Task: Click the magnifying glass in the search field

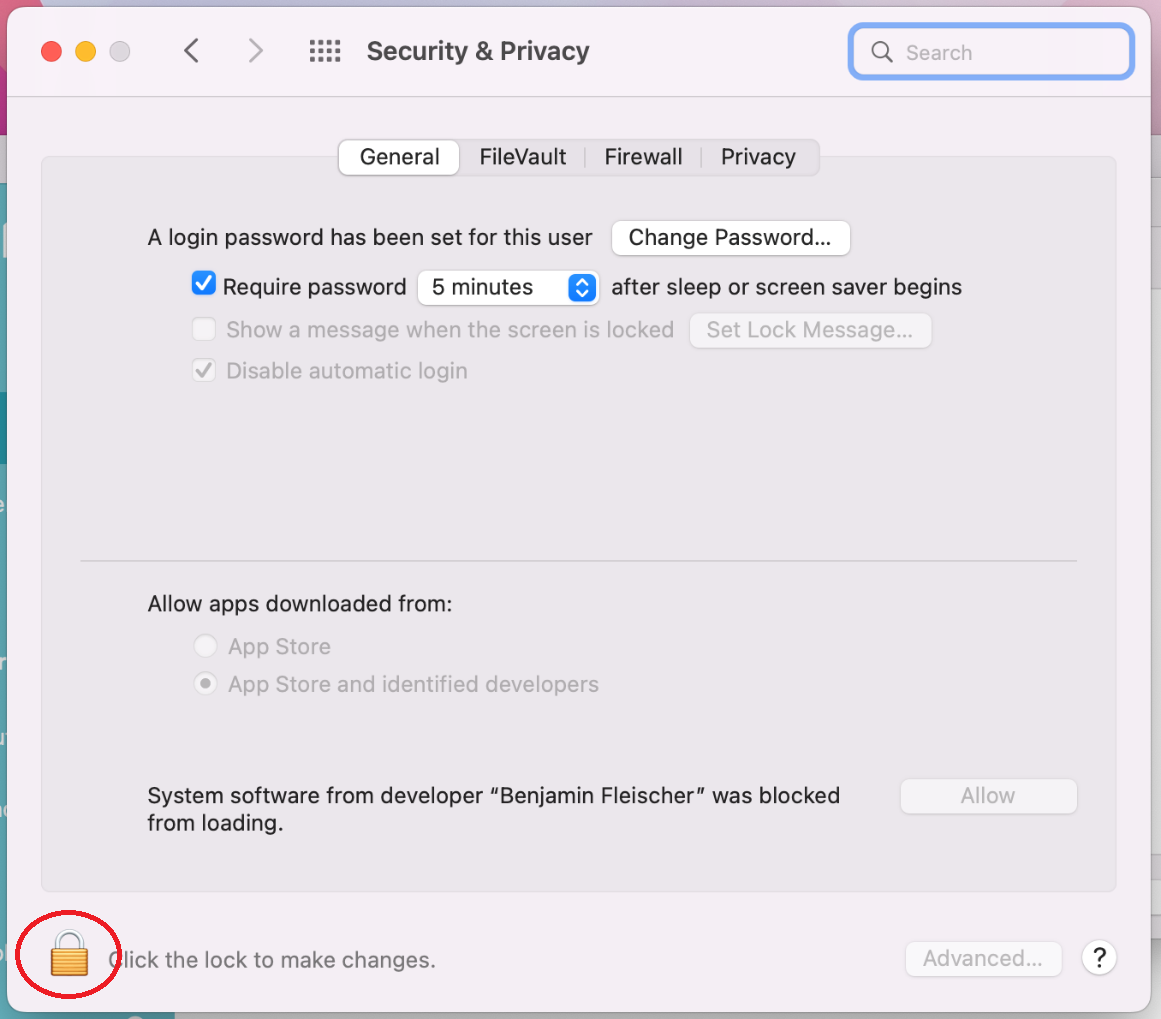Action: point(881,51)
